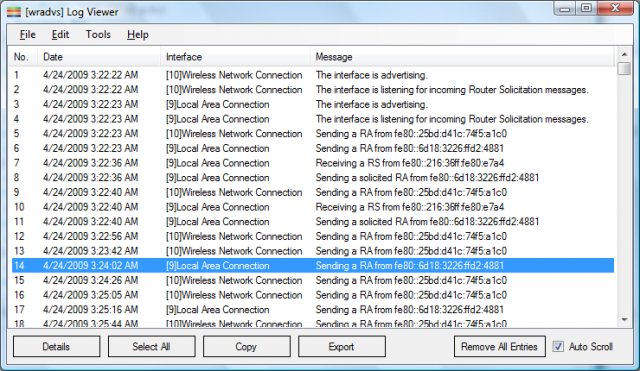Click '[9]Local Area Connection' in row 7
The image size is (640, 371).
218,163
